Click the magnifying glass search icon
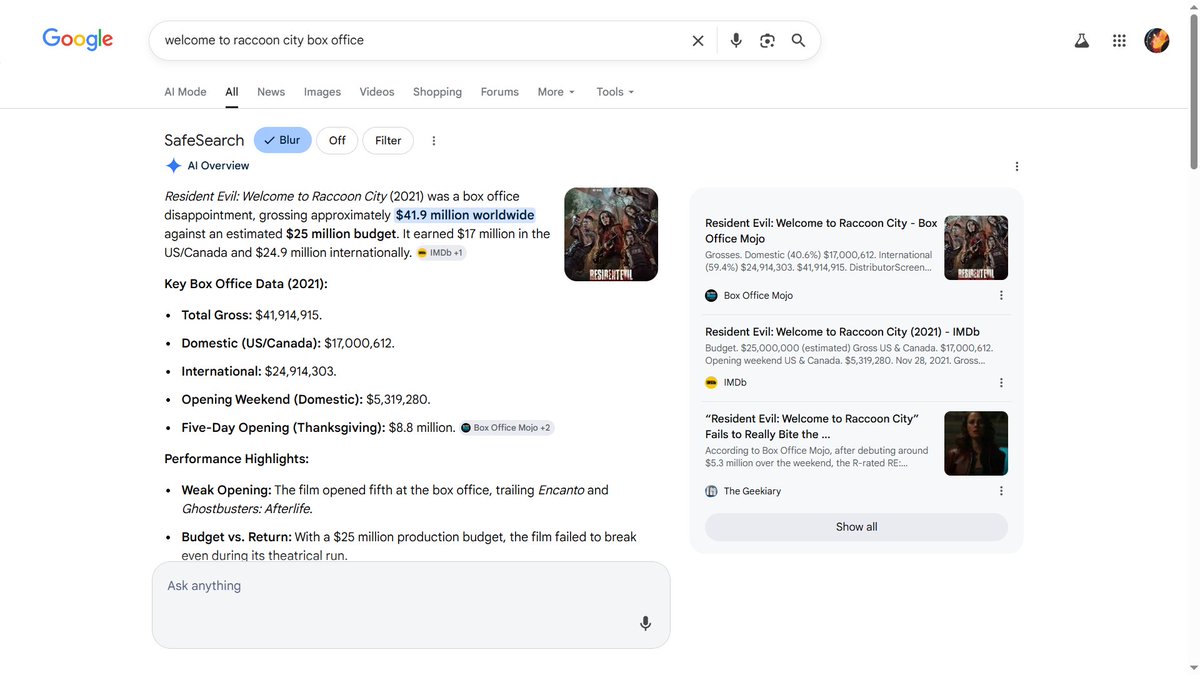The width and height of the screenshot is (1200, 675). point(798,41)
